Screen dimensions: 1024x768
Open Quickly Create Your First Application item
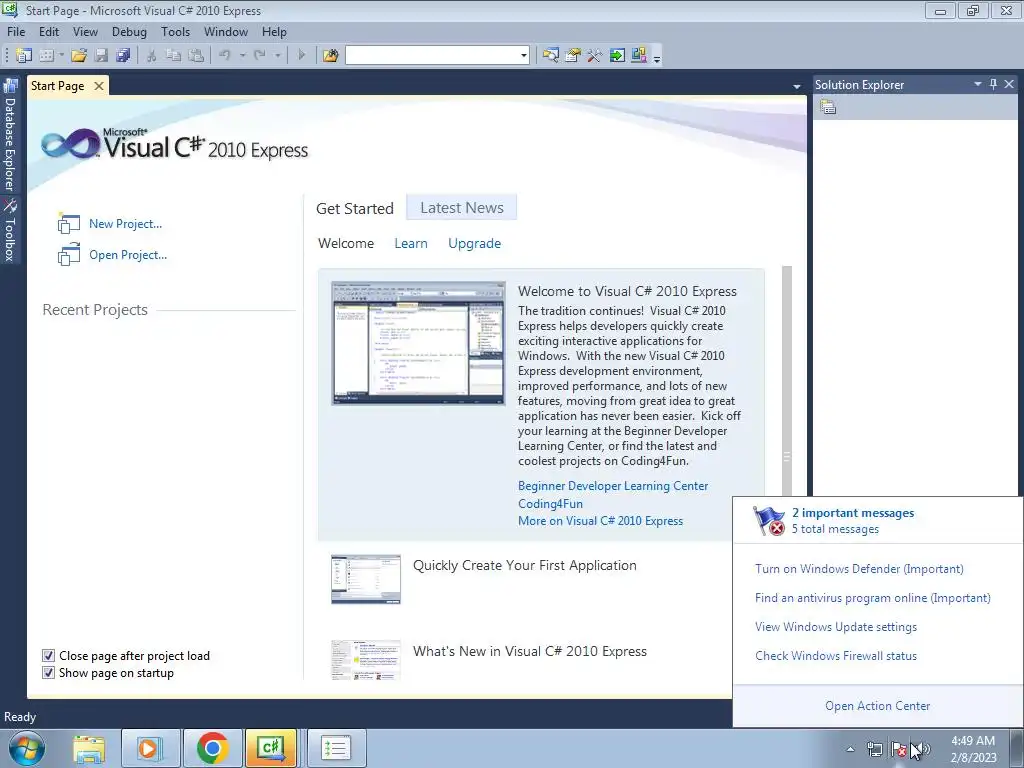click(524, 566)
